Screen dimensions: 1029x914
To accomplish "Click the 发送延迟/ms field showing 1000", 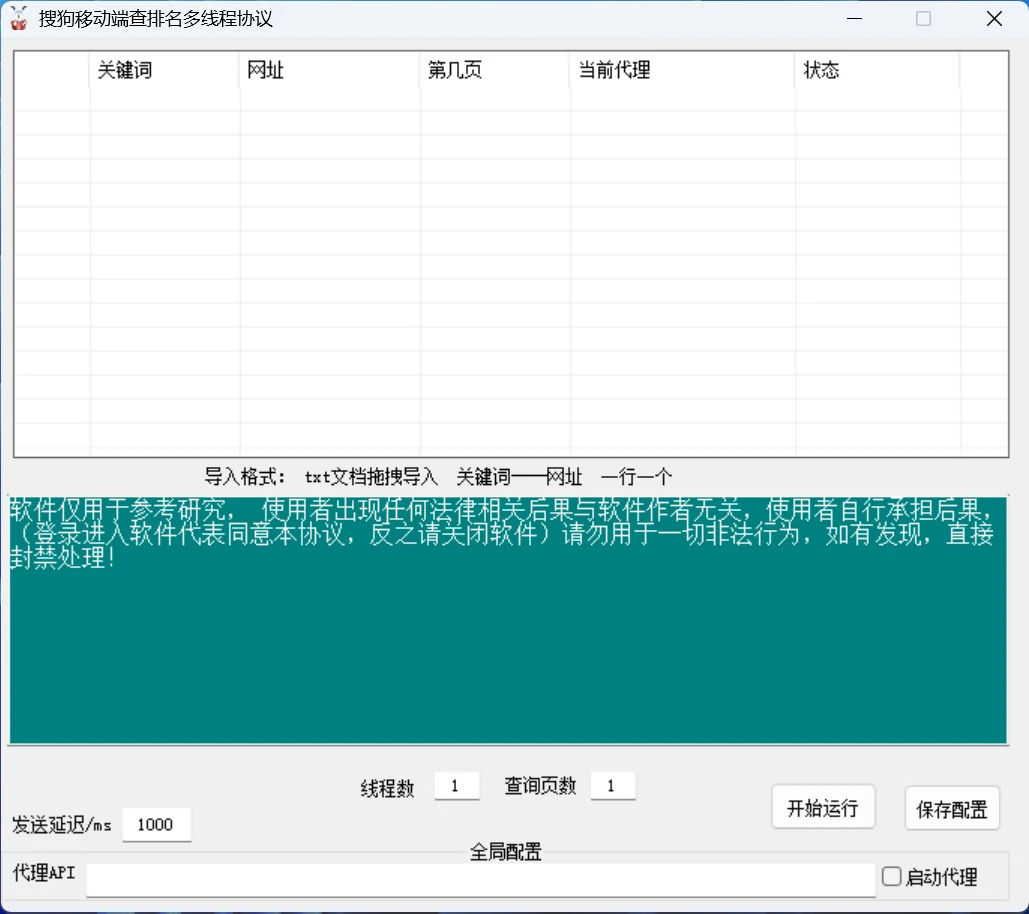I will click(x=157, y=824).
